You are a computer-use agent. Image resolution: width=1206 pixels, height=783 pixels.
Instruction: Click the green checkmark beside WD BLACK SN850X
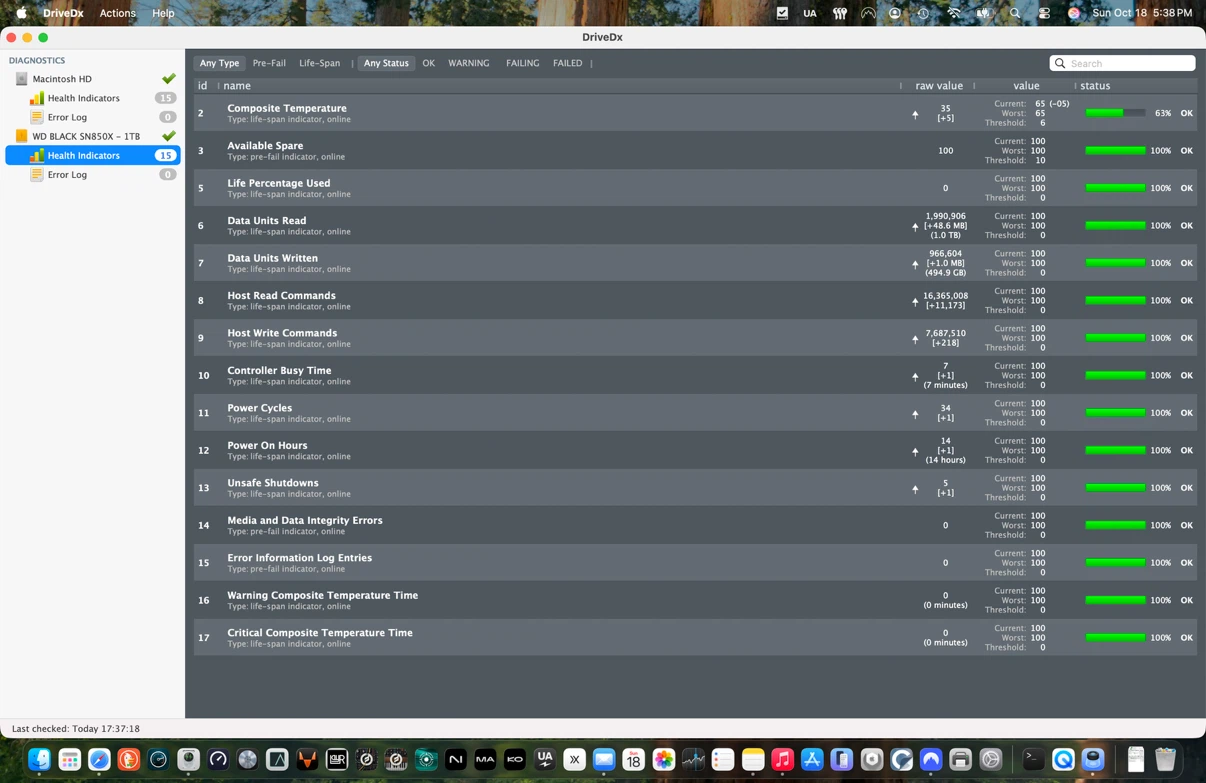169,136
